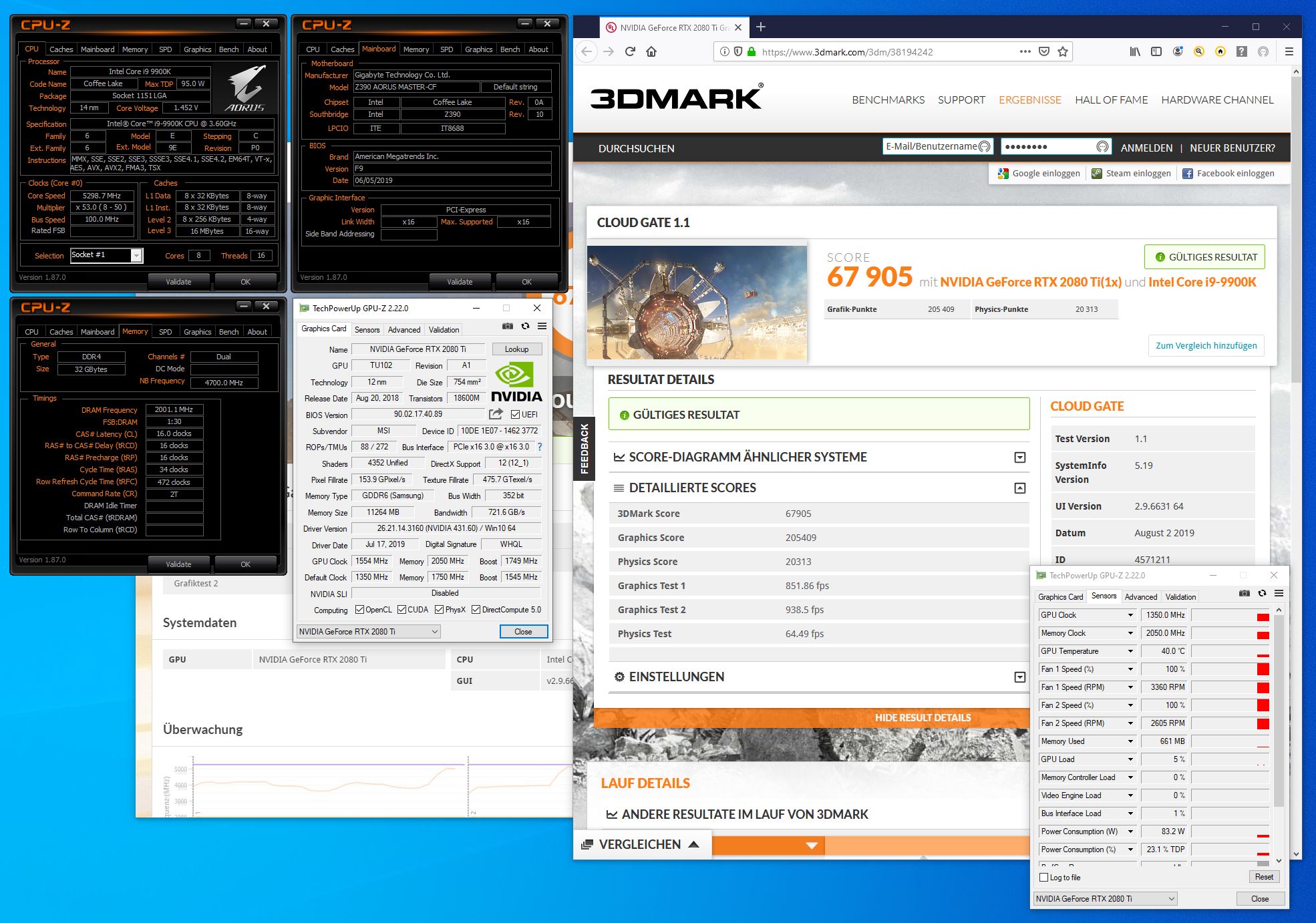Open page actions three-dot menu
Image resolution: width=1316 pixels, height=923 pixels.
tap(1025, 51)
